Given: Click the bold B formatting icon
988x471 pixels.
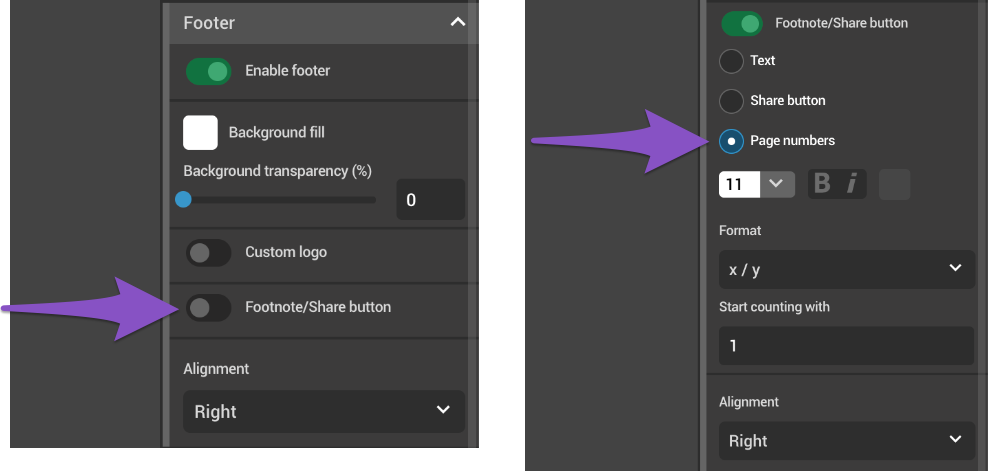Looking at the screenshot, I should (823, 184).
